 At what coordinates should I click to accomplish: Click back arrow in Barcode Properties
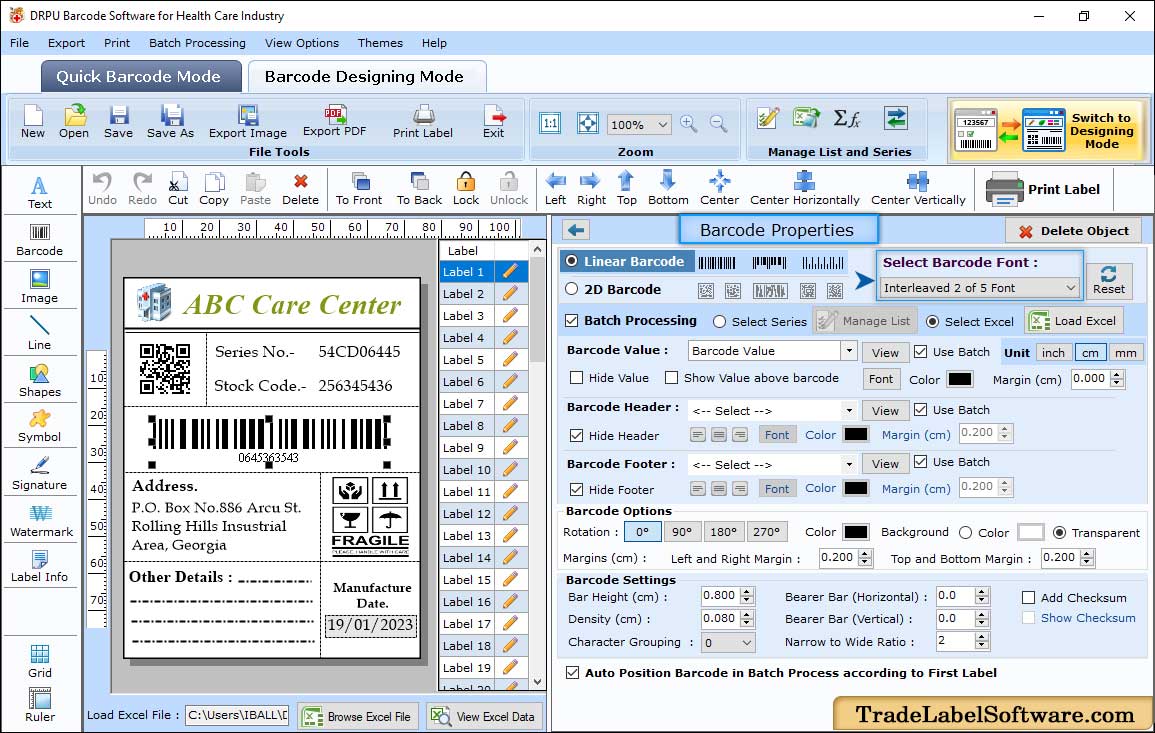[x=576, y=231]
